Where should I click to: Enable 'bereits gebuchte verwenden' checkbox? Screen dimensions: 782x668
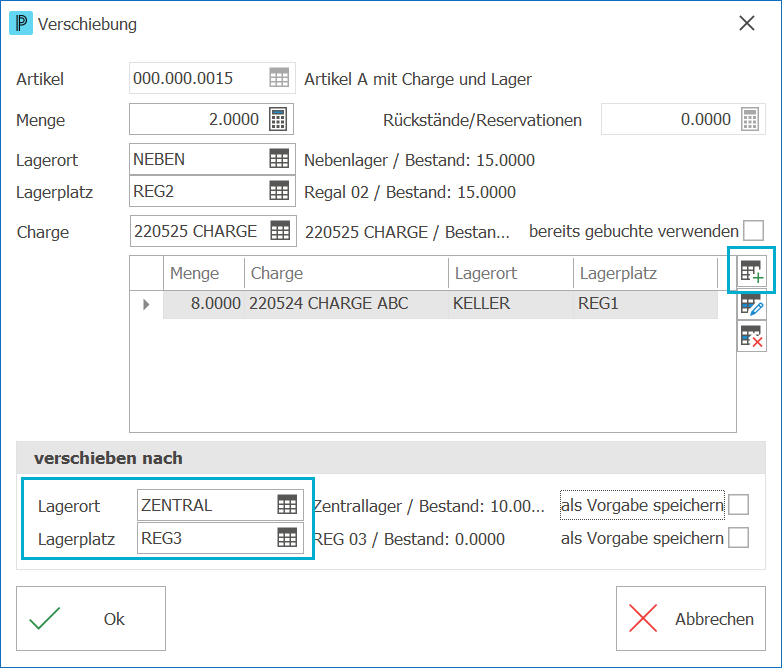(x=753, y=231)
